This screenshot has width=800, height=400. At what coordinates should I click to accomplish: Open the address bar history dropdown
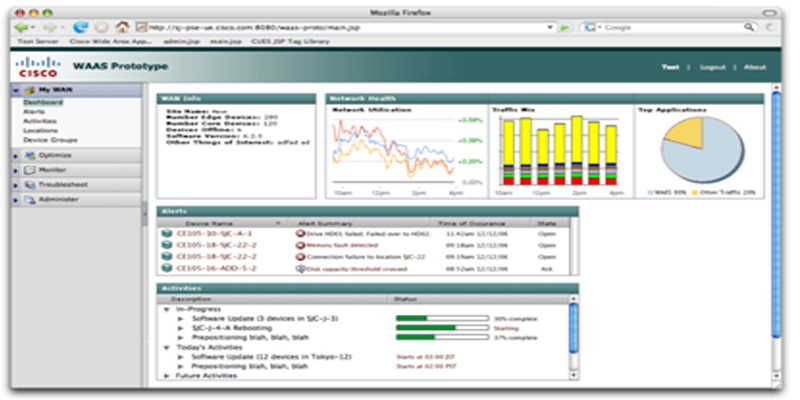coord(550,28)
